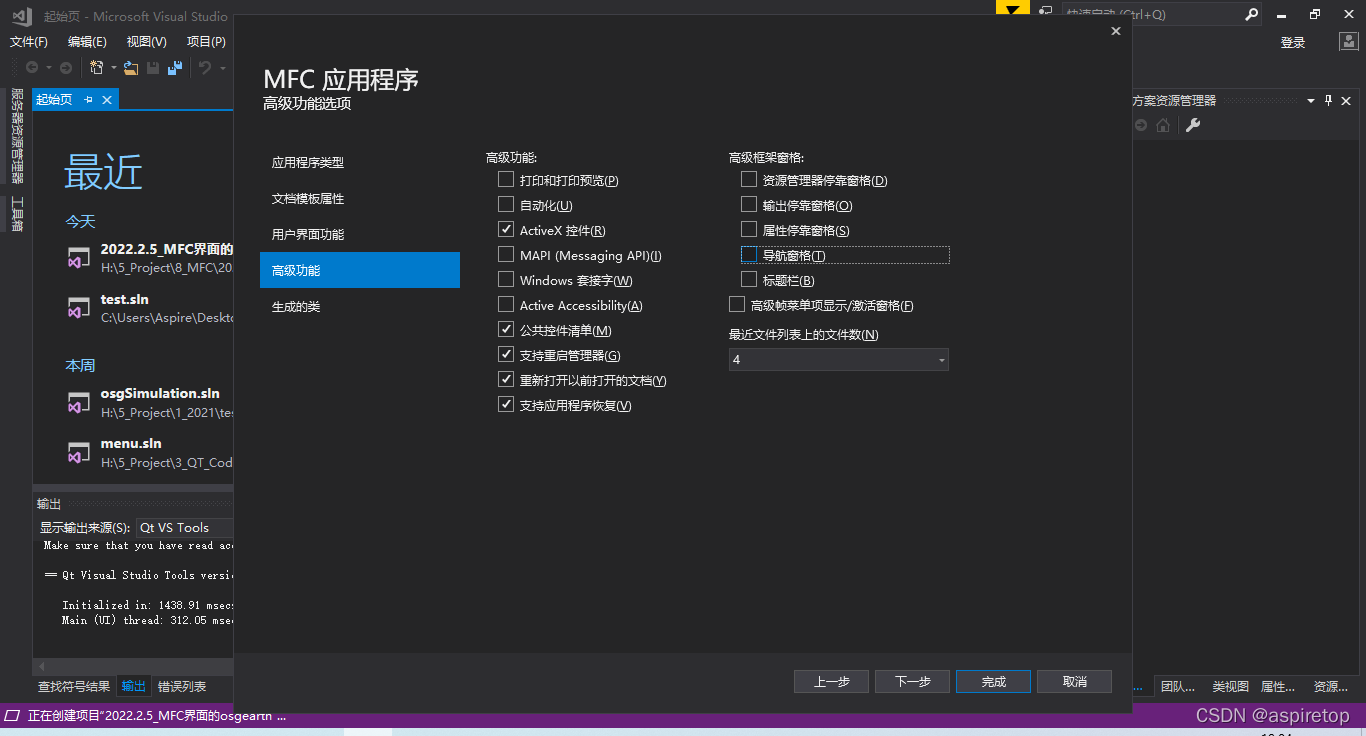
Task: Click the solution icon beside osgSimulation.sln
Action: [79, 403]
